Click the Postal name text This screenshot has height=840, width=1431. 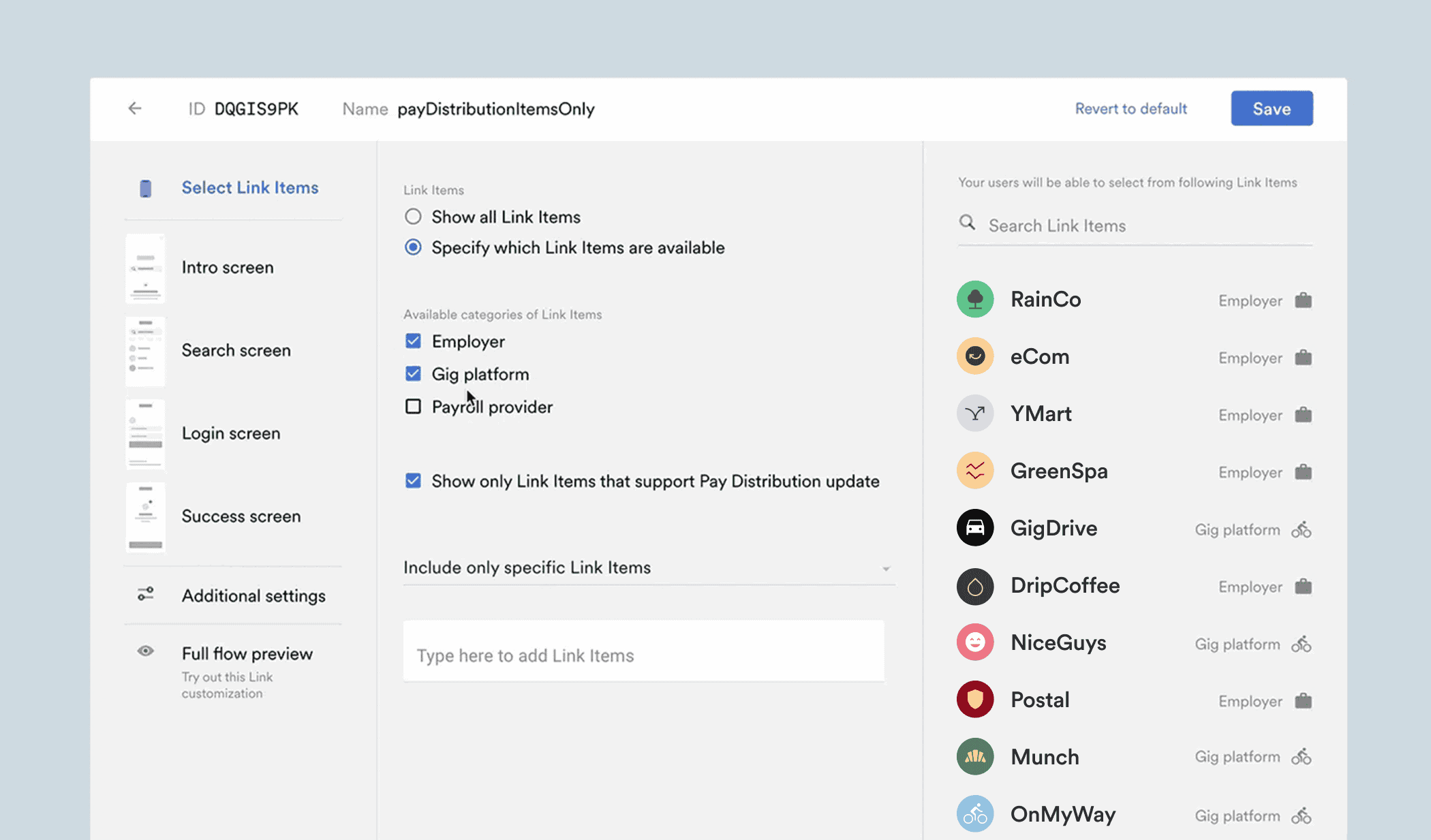tap(1040, 700)
